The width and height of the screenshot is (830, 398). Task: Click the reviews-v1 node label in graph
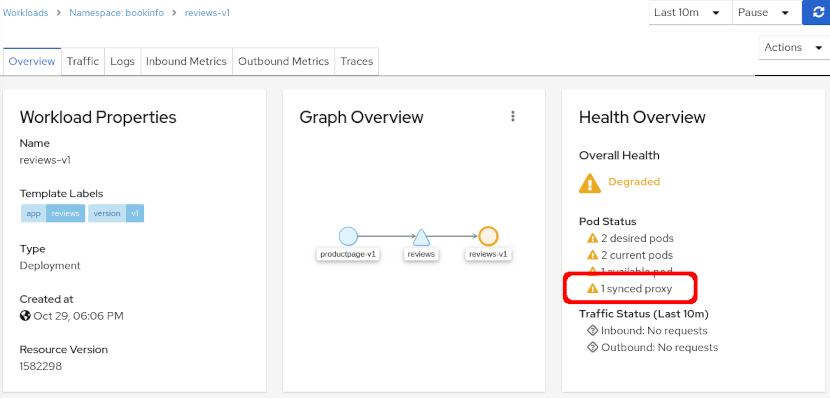click(488, 255)
